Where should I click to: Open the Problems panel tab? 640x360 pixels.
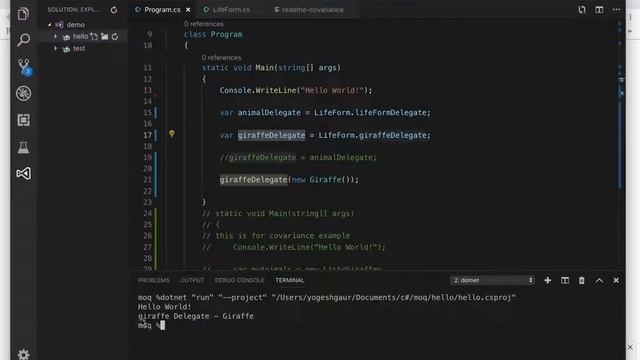pyautogui.click(x=153, y=280)
